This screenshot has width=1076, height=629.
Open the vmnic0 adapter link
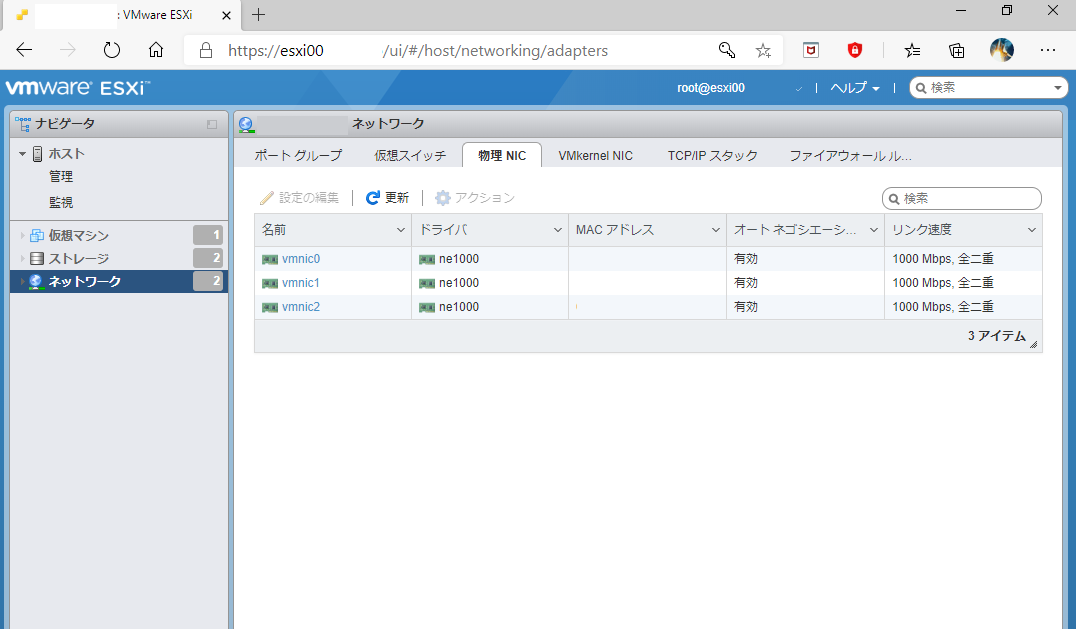coord(301,259)
